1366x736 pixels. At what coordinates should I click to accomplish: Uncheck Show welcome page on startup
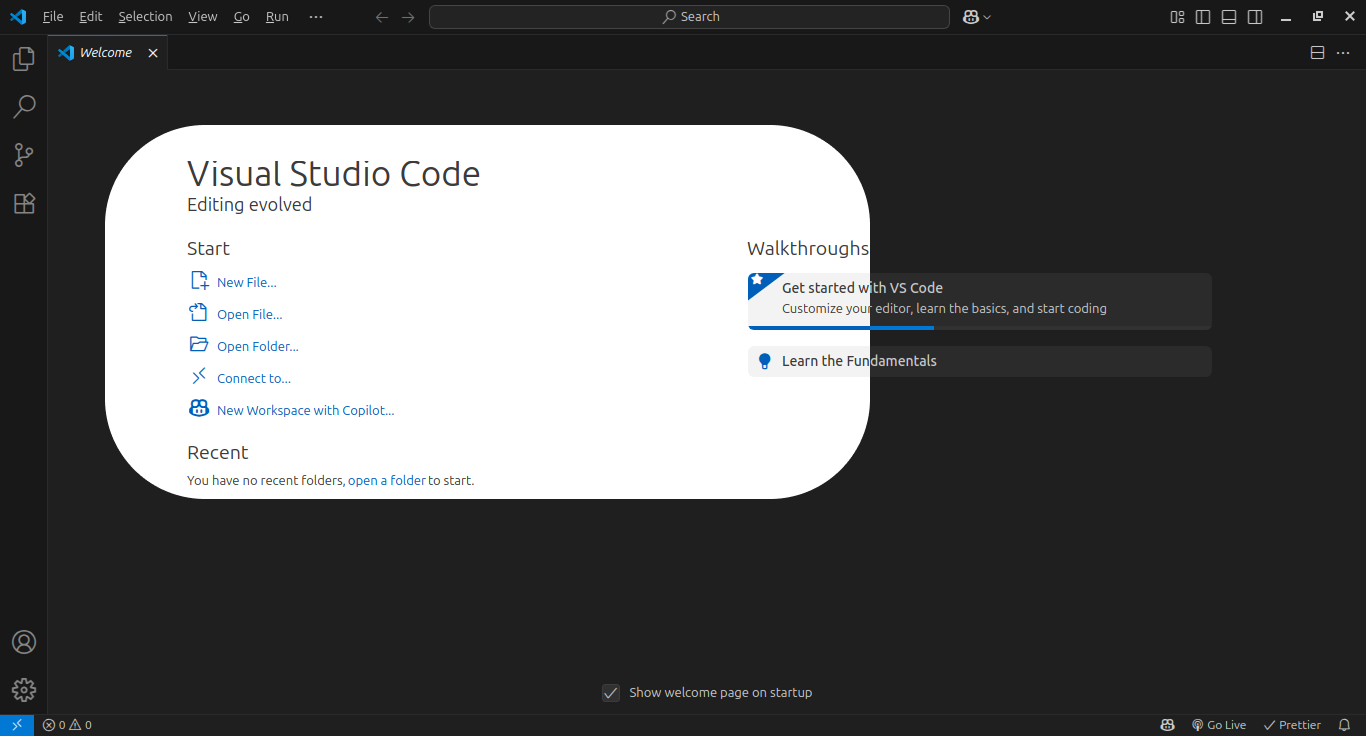click(611, 692)
